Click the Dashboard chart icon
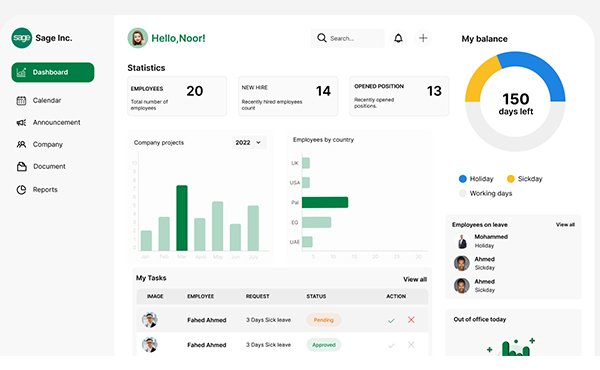The height and width of the screenshot is (370, 600). (x=21, y=72)
